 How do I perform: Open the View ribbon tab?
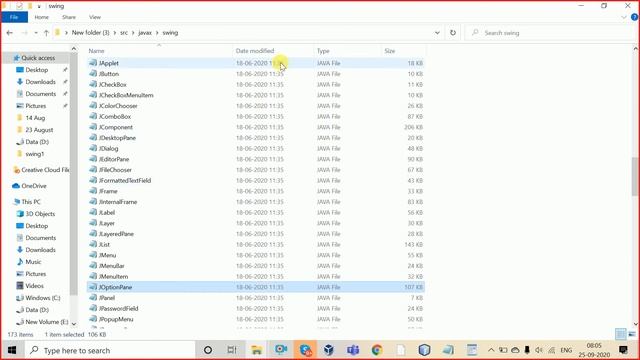click(x=95, y=17)
